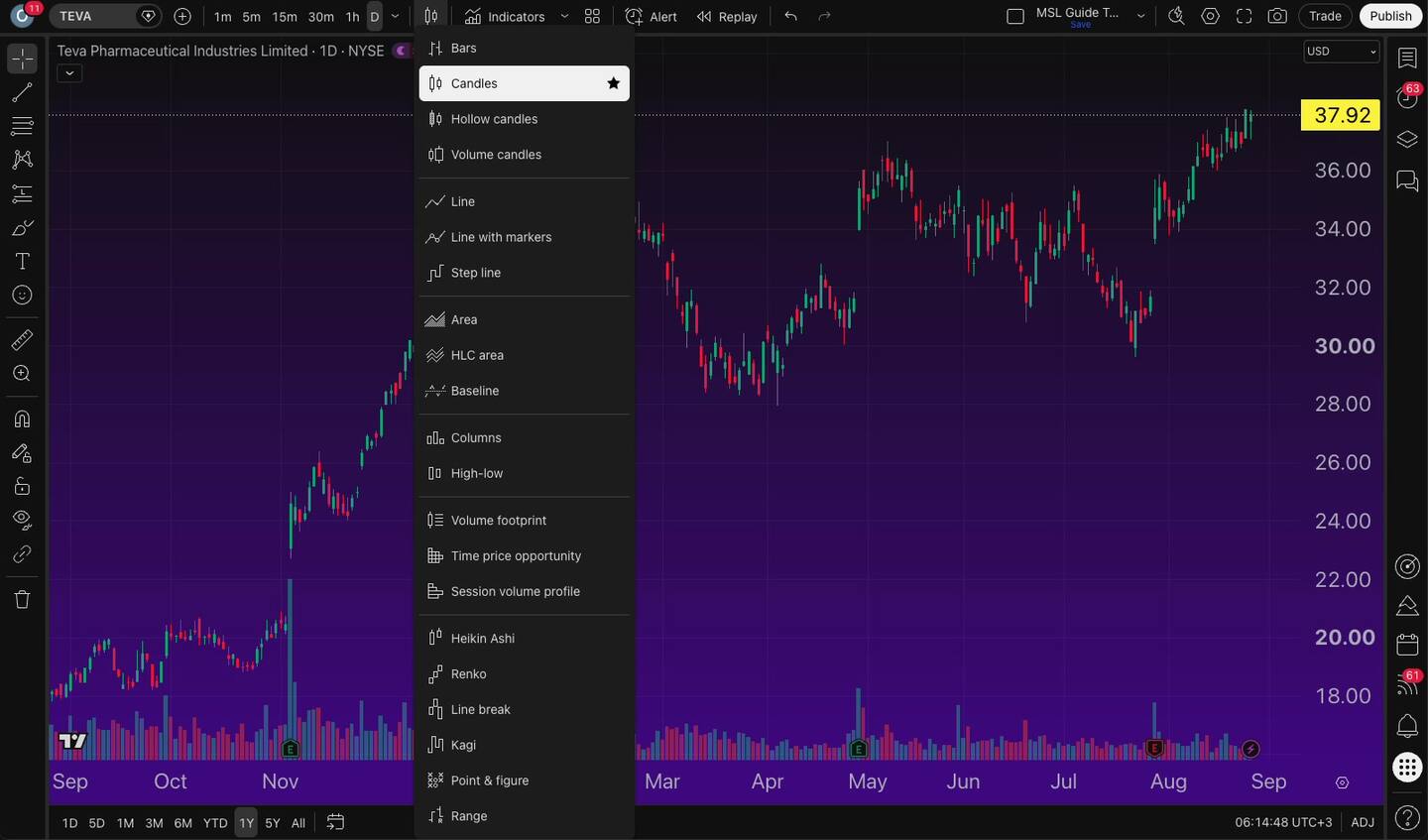The image size is (1428, 840).
Task: Toggle the Candles favorite star
Action: coord(614,83)
